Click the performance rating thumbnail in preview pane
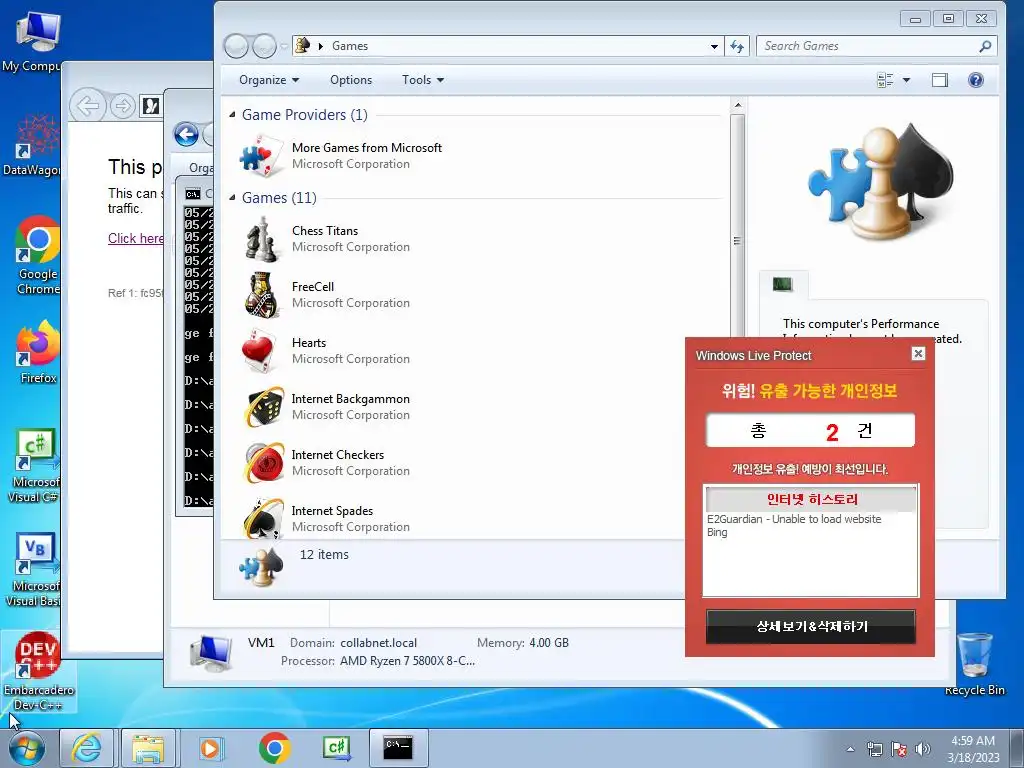Image resolution: width=1024 pixels, height=768 pixels. tap(782, 284)
